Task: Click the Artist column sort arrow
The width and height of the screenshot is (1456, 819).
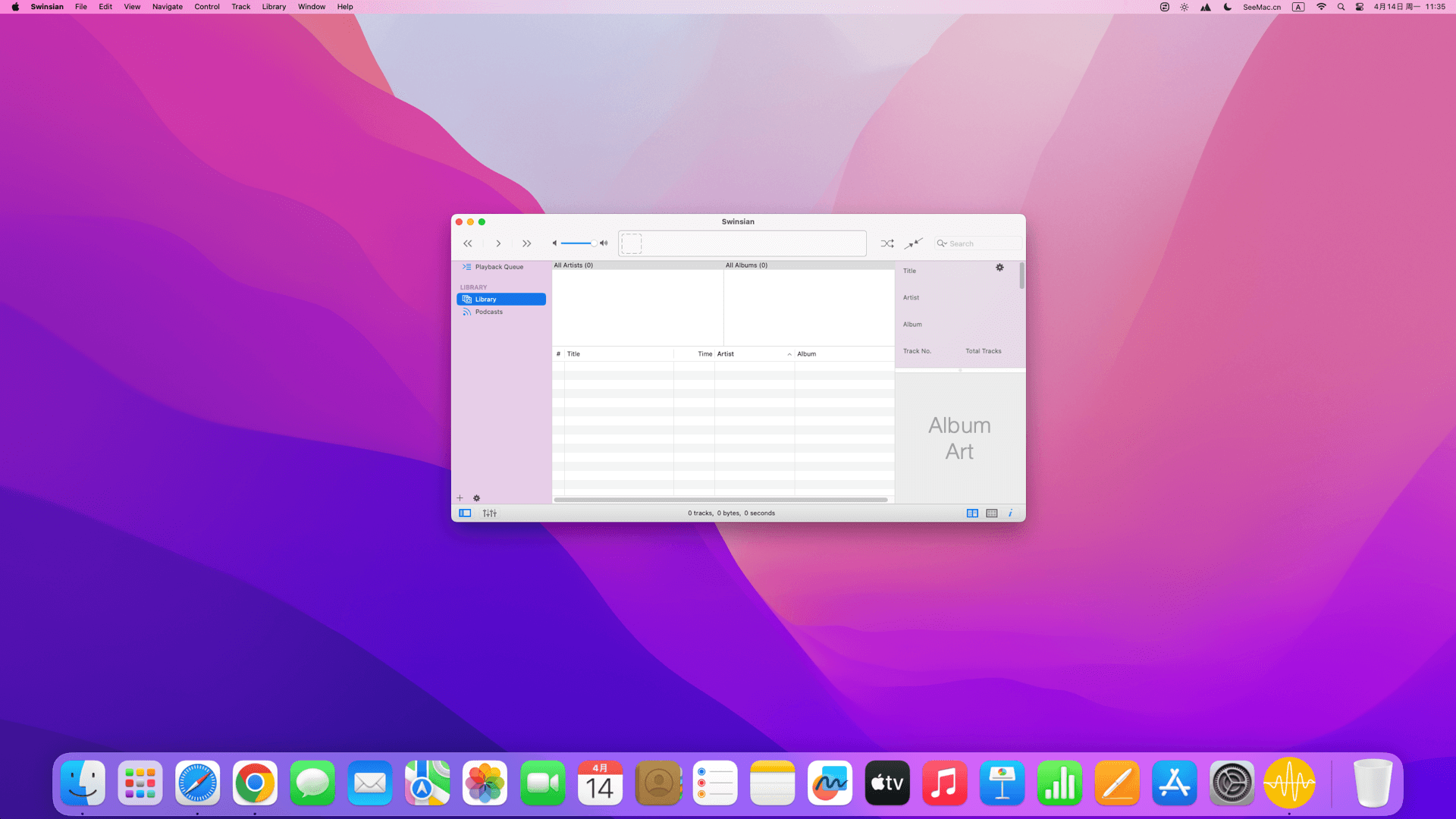Action: tap(789, 354)
